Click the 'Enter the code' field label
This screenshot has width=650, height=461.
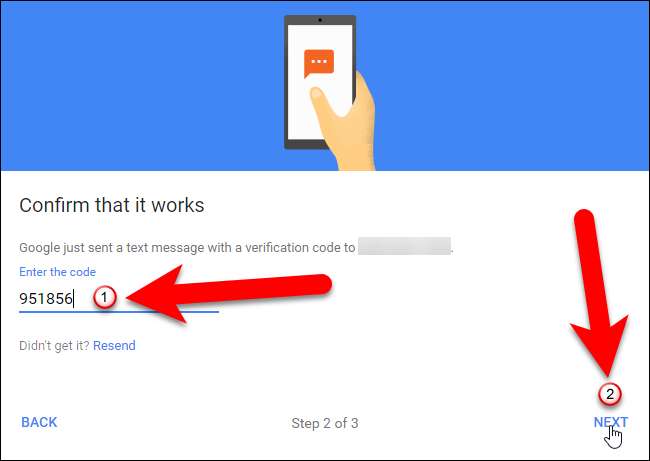point(57,272)
